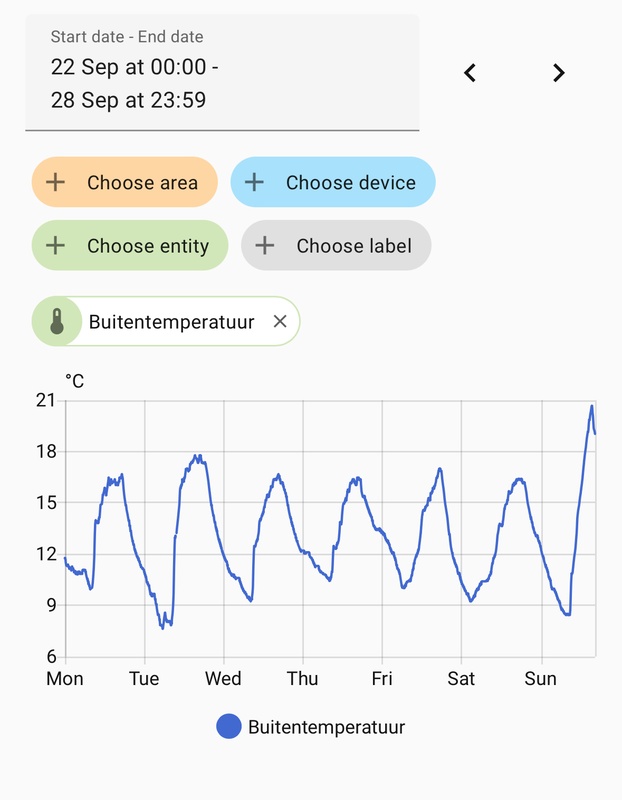622x800 pixels.
Task: Go to next date range arrow
Action: (559, 73)
